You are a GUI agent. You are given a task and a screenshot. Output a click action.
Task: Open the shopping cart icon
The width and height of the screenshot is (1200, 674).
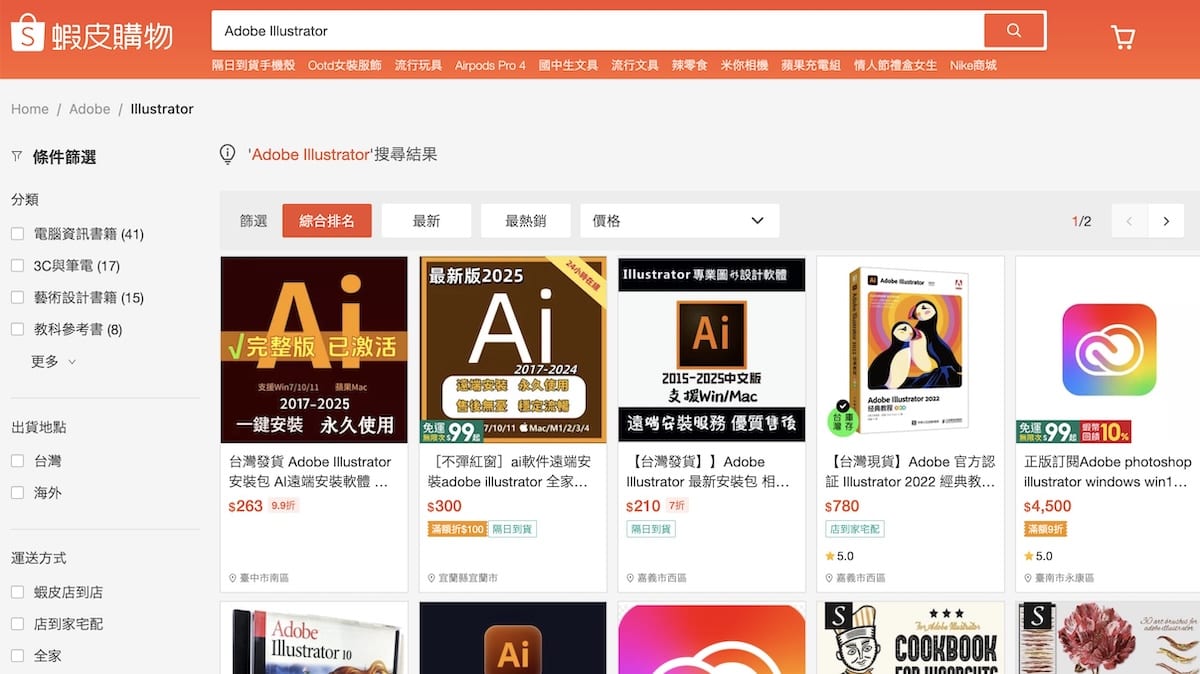click(x=1123, y=35)
